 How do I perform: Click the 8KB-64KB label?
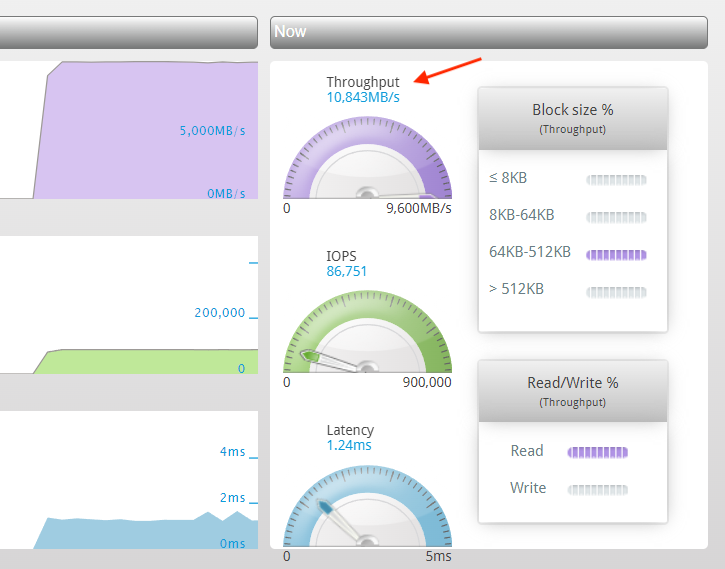pyautogui.click(x=522, y=215)
